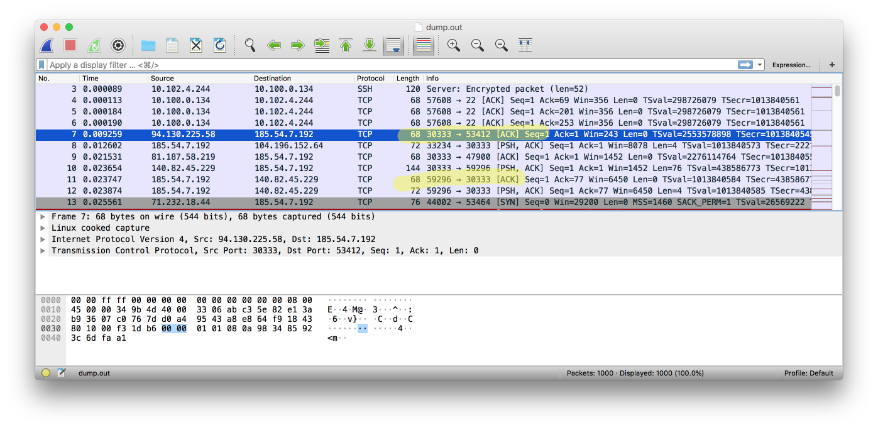The width and height of the screenshot is (878, 430).
Task: Jump to the last packet
Action: point(369,45)
